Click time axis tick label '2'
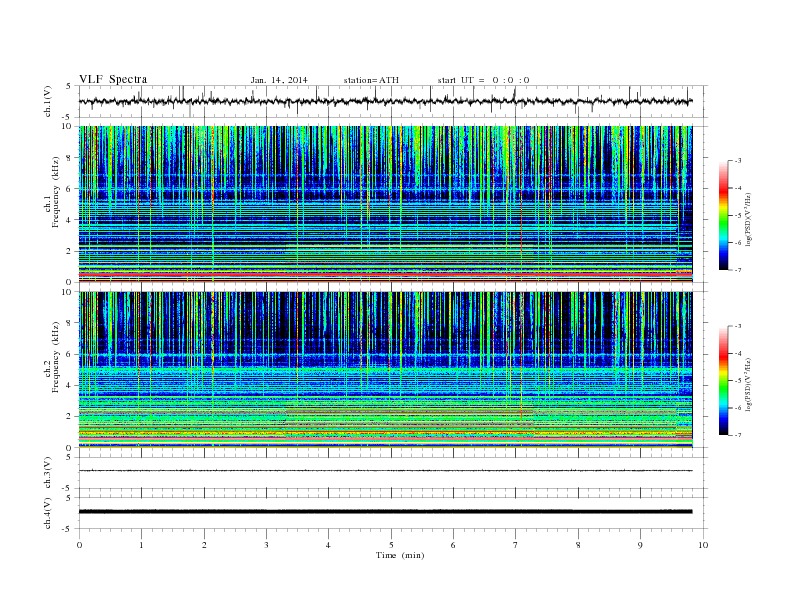The height and width of the screenshot is (612, 792). [x=204, y=545]
